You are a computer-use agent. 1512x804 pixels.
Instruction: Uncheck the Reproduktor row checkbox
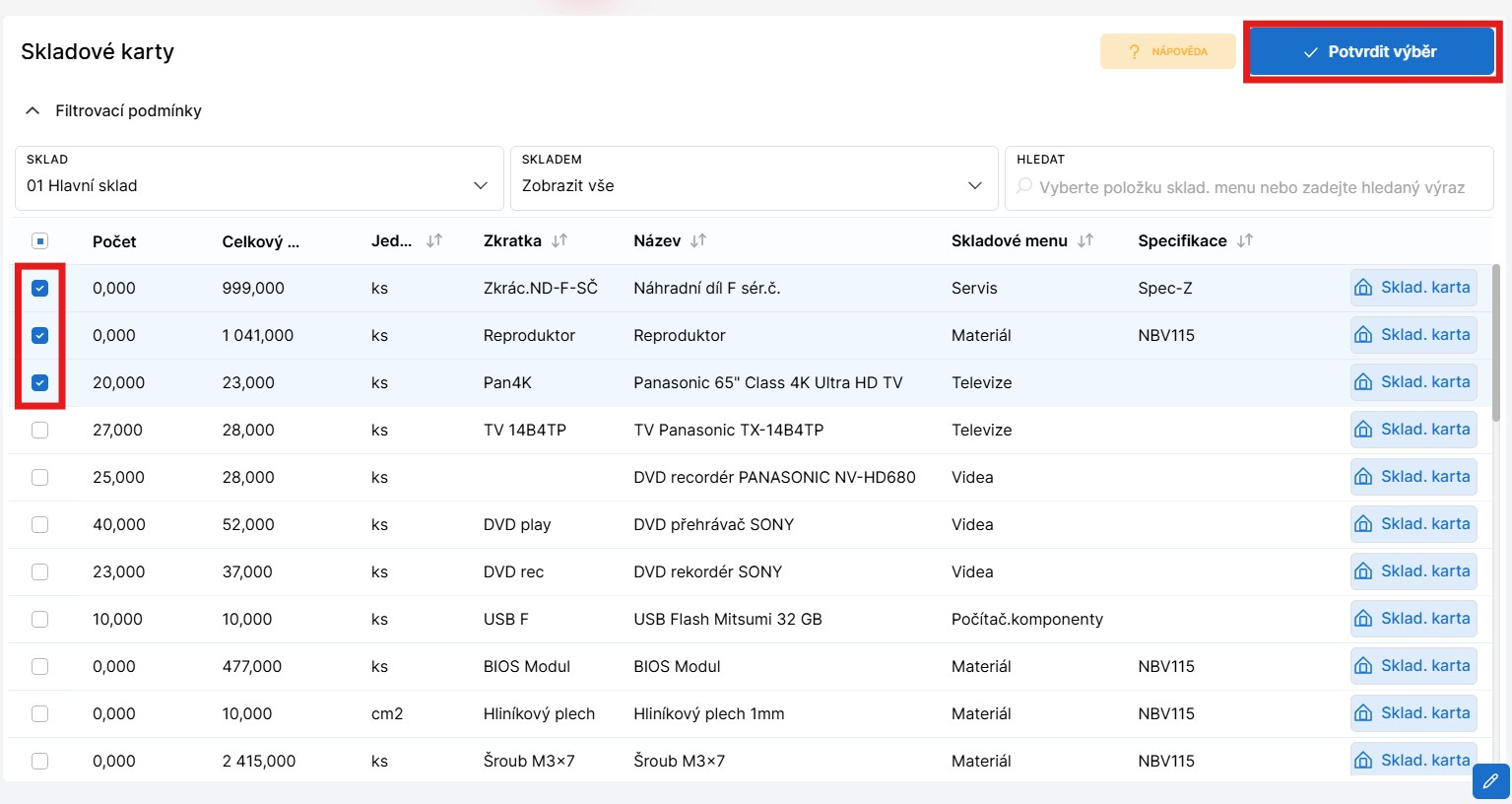tap(40, 336)
